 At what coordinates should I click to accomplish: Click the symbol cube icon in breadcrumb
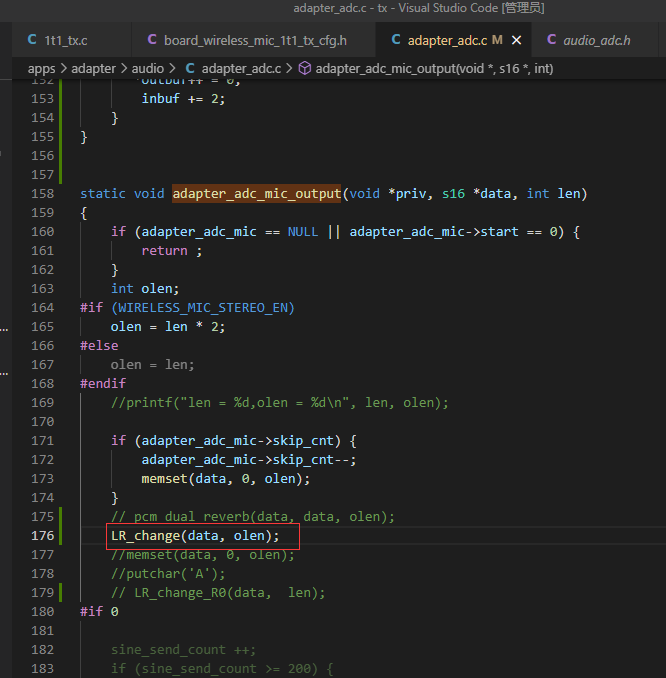[x=305, y=68]
